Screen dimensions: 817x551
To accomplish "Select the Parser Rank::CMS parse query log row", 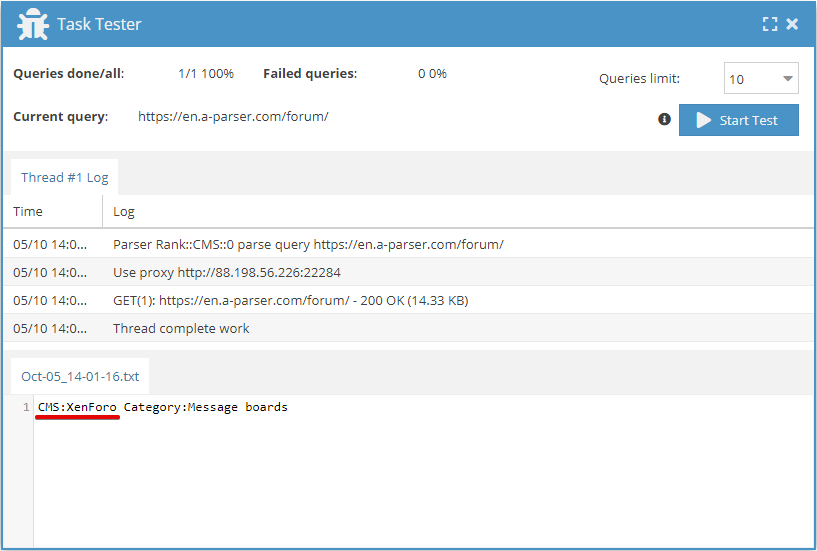I will click(x=308, y=244).
